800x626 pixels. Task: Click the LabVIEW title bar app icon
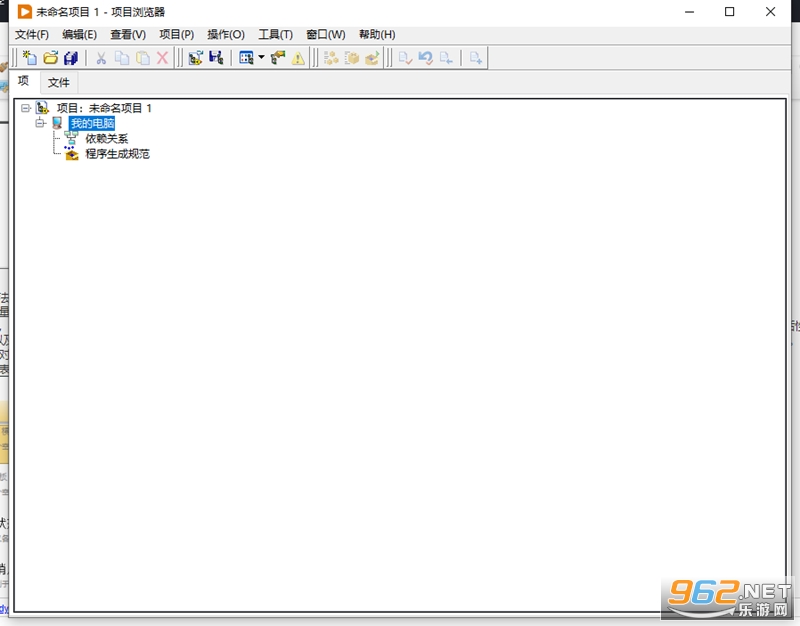click(x=24, y=11)
